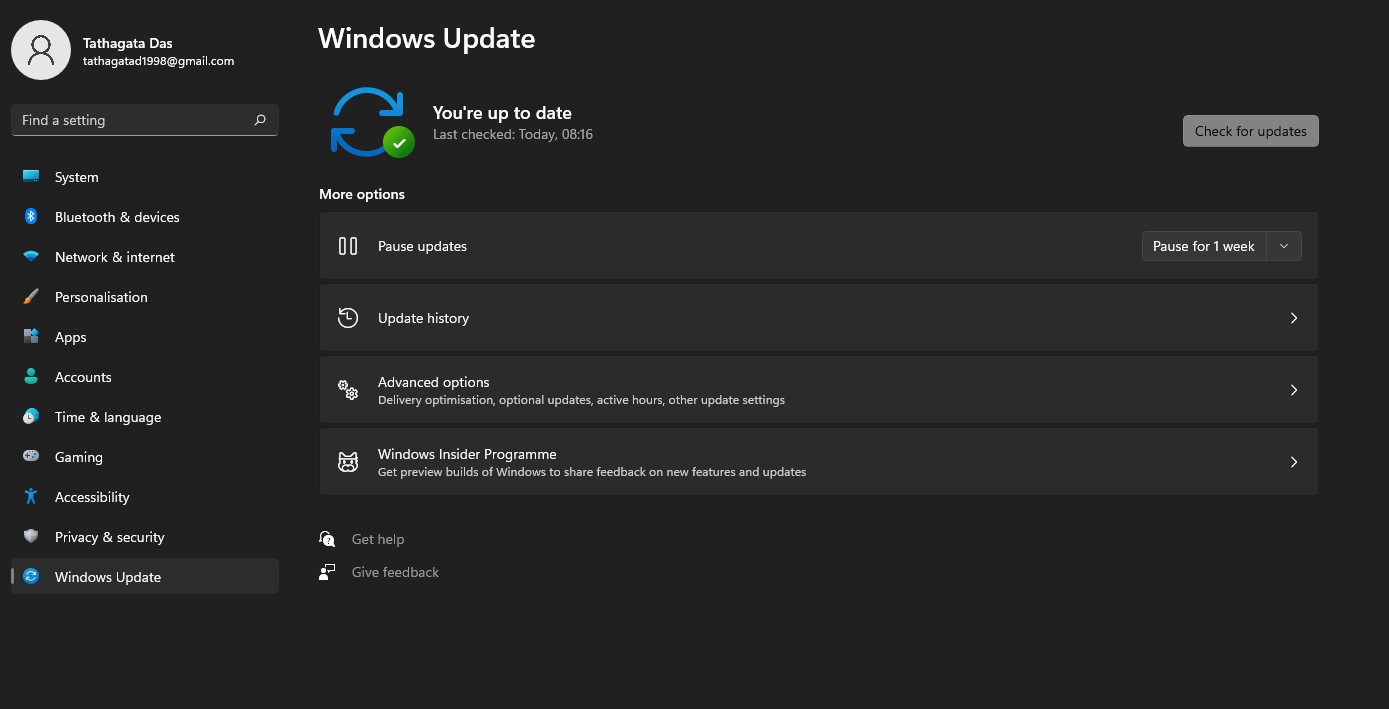Viewport: 1389px width, 709px height.
Task: Open the Windows Insider Programme row
Action: click(819, 462)
